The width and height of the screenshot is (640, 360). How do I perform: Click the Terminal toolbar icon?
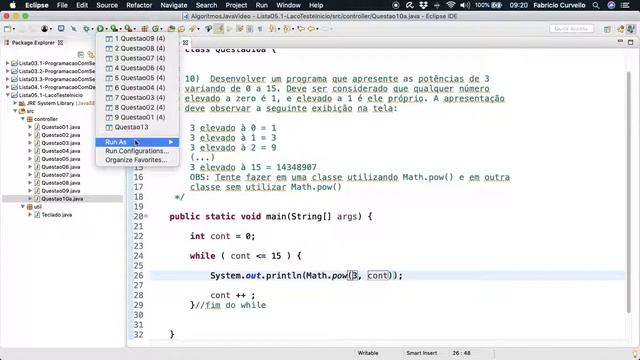(61, 29)
